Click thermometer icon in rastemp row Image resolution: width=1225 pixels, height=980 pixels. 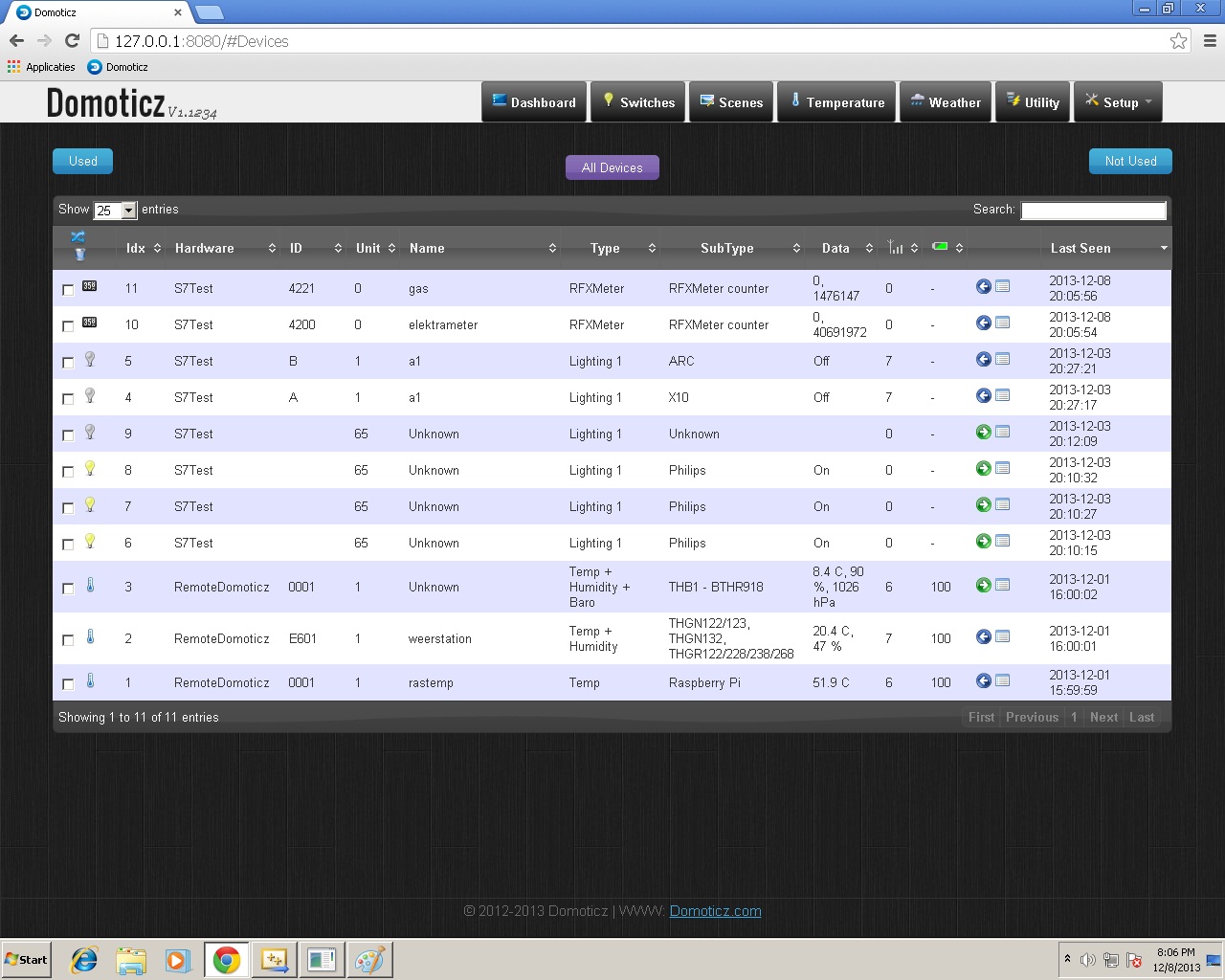click(x=90, y=680)
